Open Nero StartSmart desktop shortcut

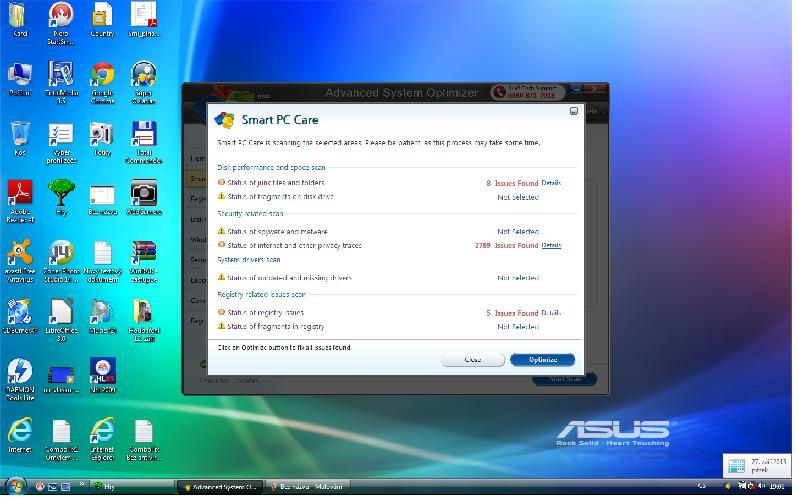[61, 22]
